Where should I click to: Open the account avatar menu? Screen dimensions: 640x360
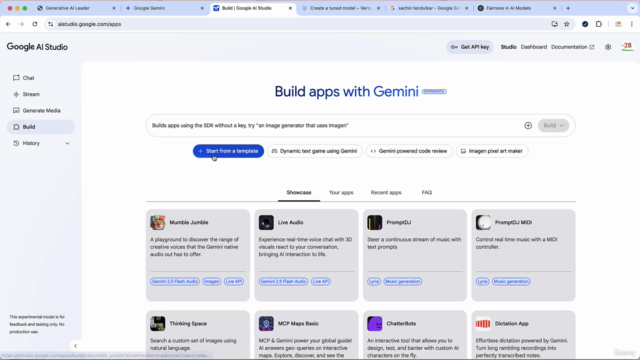(627, 47)
